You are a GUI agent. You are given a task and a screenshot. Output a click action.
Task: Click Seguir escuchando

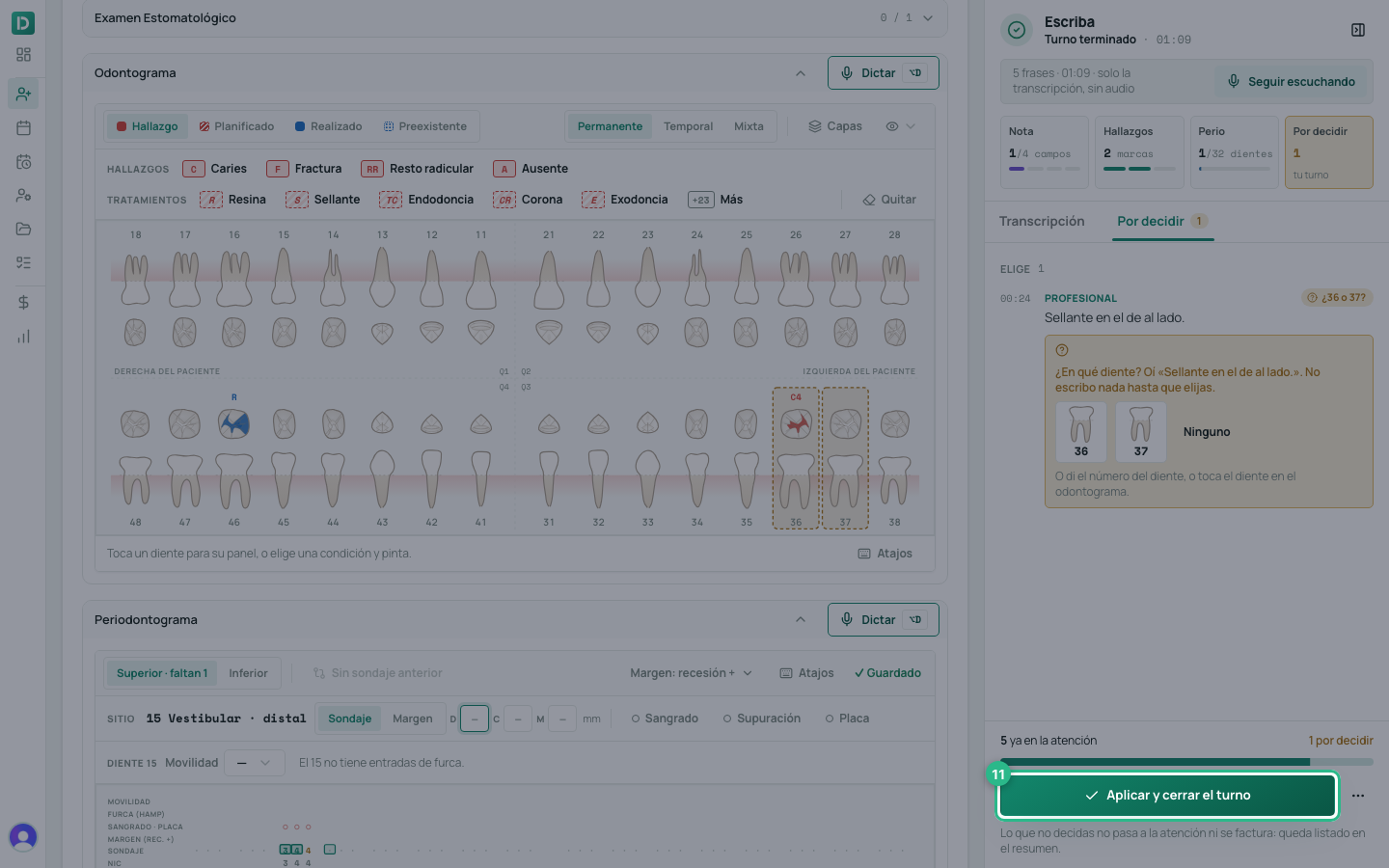[x=1291, y=82]
